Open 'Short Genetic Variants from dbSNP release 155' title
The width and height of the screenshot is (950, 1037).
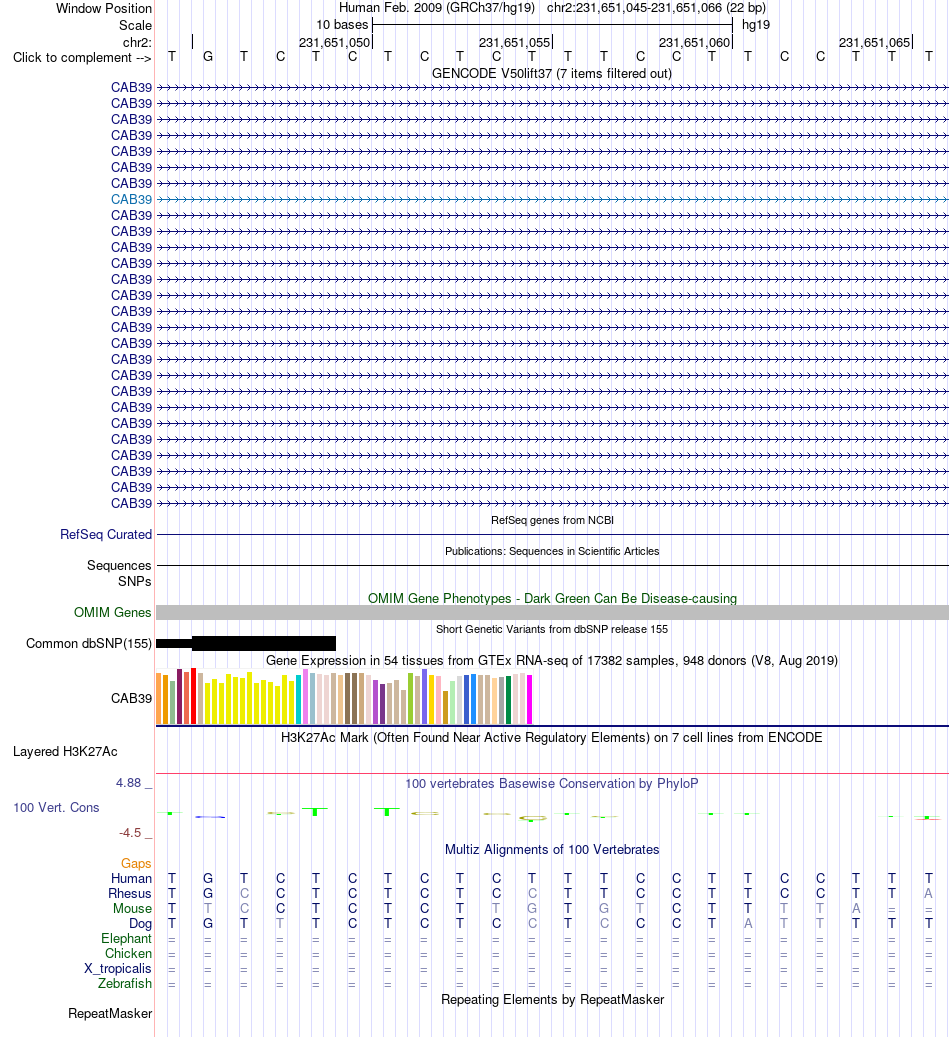[552, 630]
